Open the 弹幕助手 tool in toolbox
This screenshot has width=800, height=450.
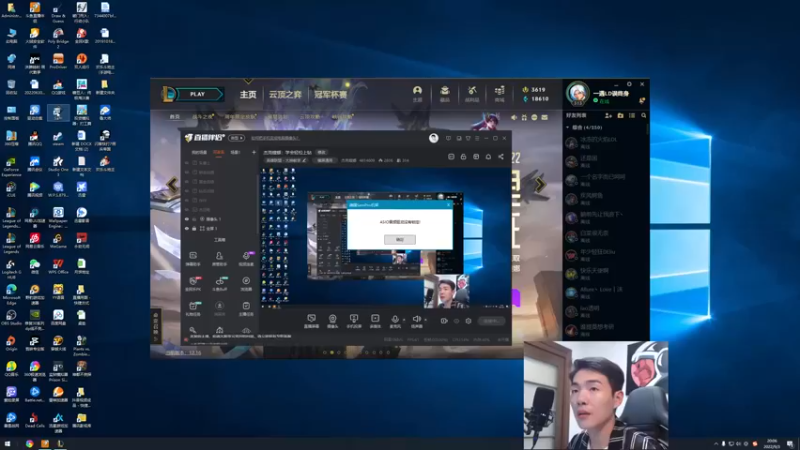click(x=193, y=259)
